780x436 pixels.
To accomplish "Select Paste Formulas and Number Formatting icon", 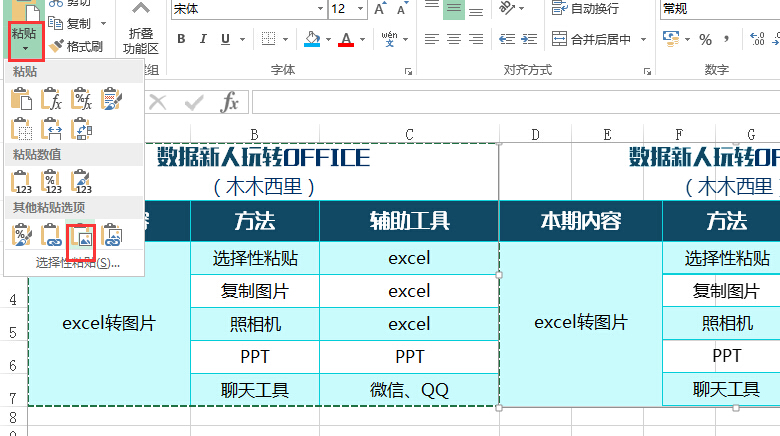I will point(81,99).
